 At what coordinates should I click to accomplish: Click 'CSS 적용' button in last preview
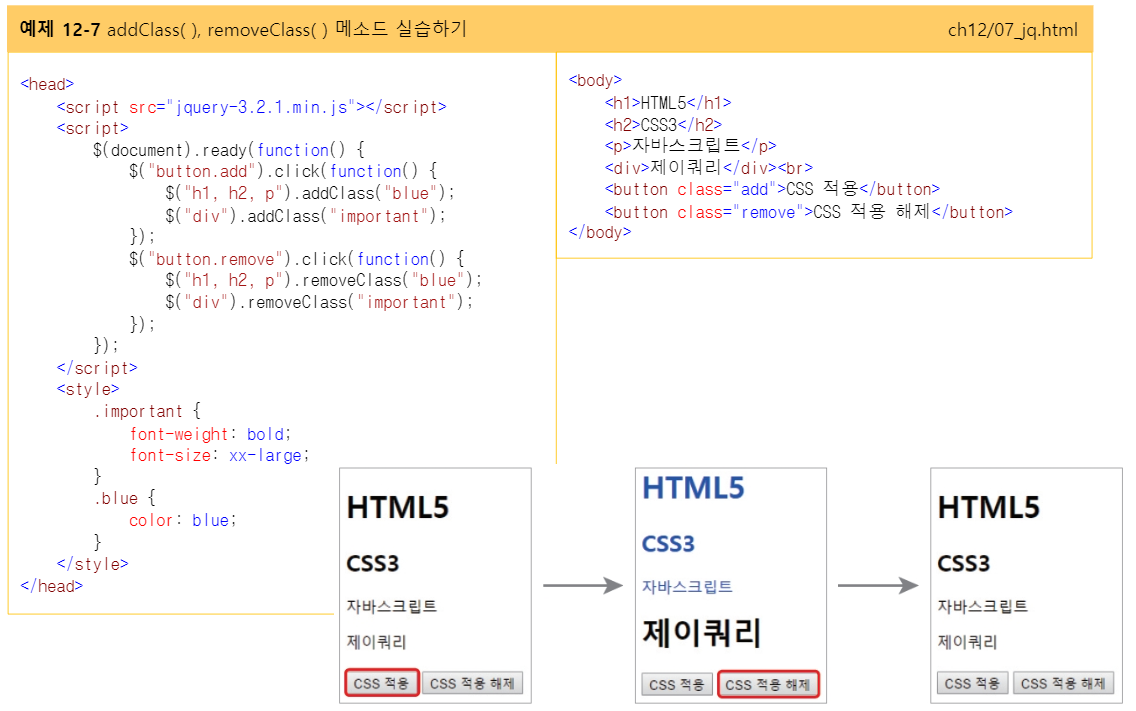click(972, 683)
